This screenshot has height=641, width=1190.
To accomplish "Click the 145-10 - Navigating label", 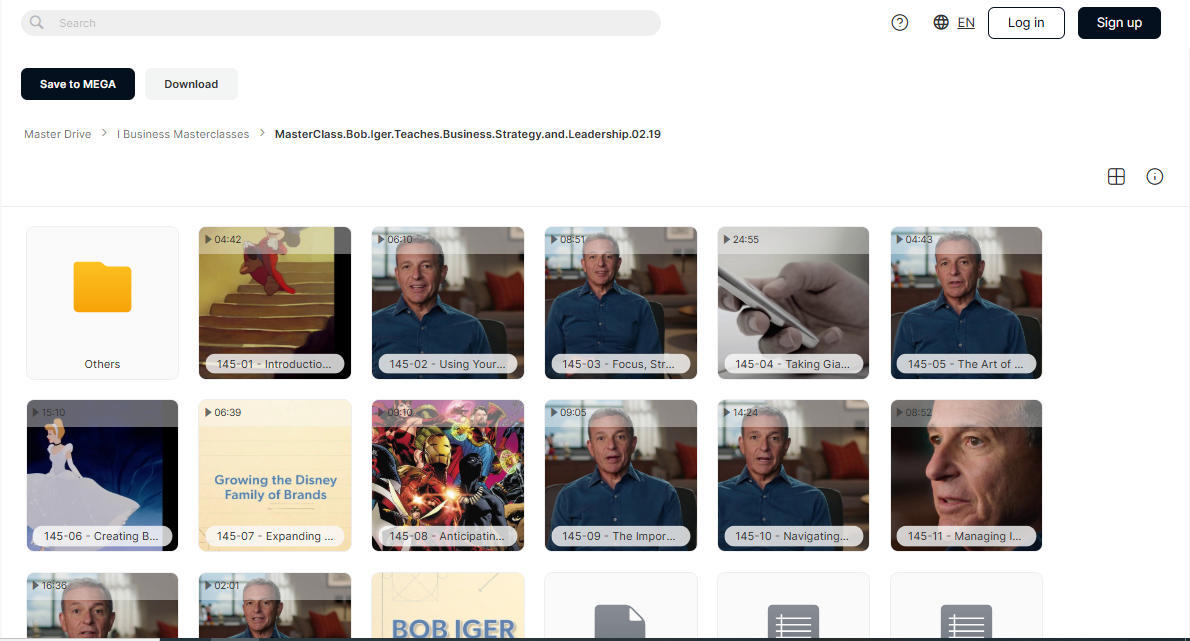I will coord(792,536).
